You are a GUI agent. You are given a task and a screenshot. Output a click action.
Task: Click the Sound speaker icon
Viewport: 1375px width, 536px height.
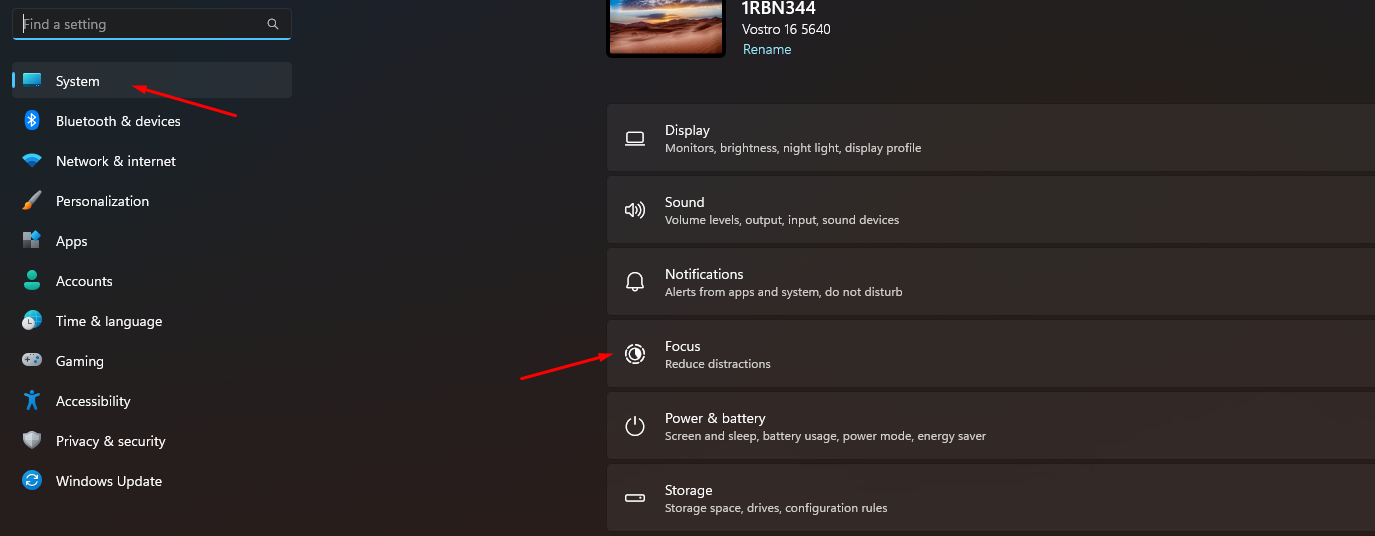634,210
